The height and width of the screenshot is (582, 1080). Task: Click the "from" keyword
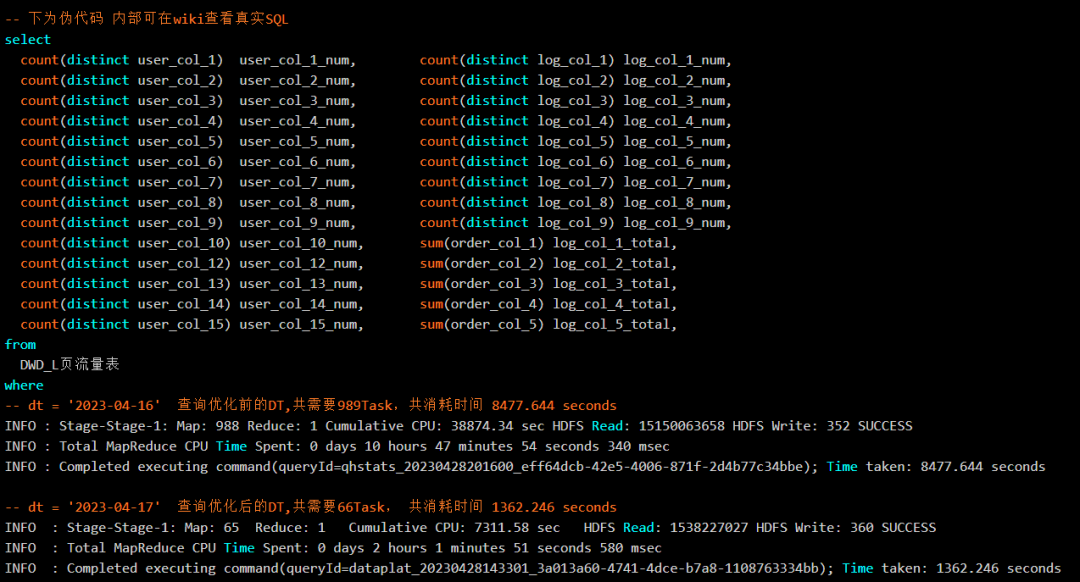coord(20,344)
